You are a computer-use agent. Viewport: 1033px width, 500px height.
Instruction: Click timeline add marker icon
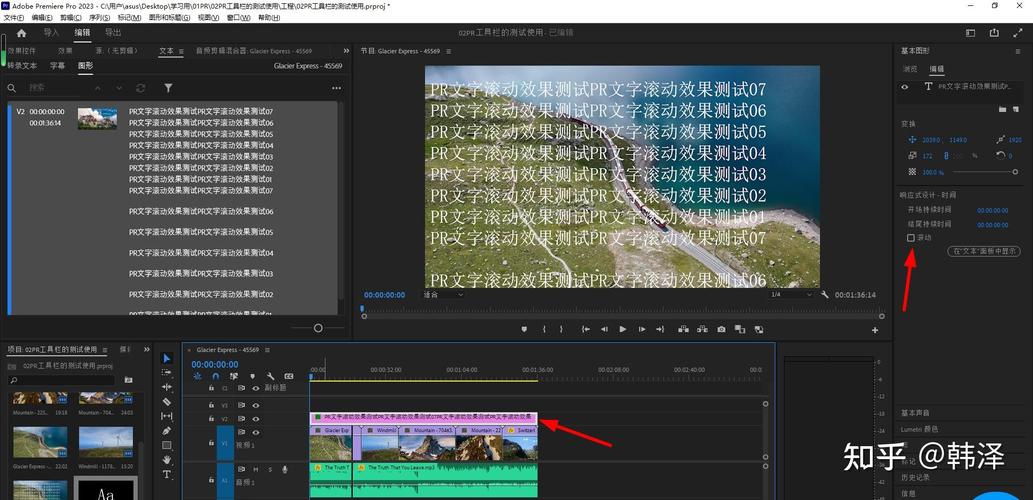[252, 376]
